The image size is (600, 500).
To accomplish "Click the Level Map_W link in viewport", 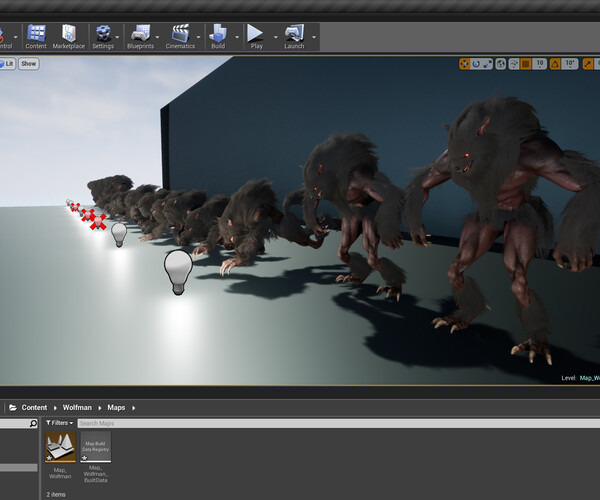I will [590, 378].
